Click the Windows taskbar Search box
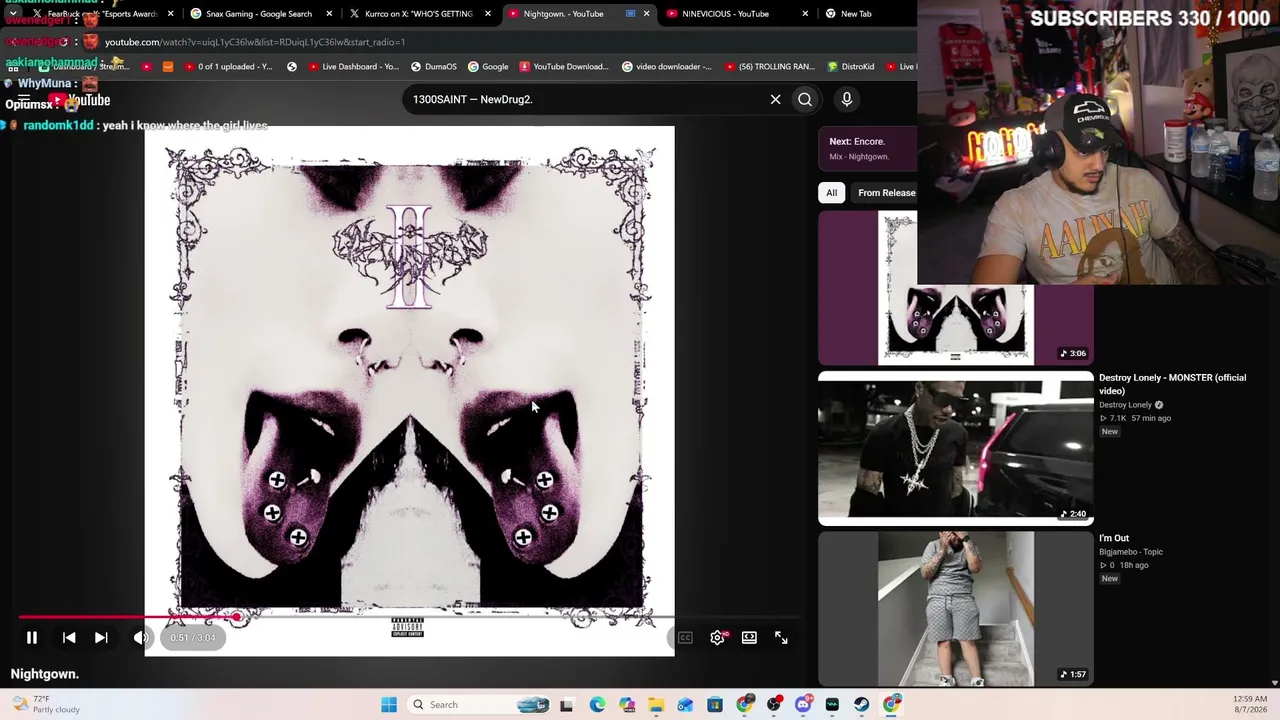Viewport: 1280px width, 720px height. pos(480,705)
